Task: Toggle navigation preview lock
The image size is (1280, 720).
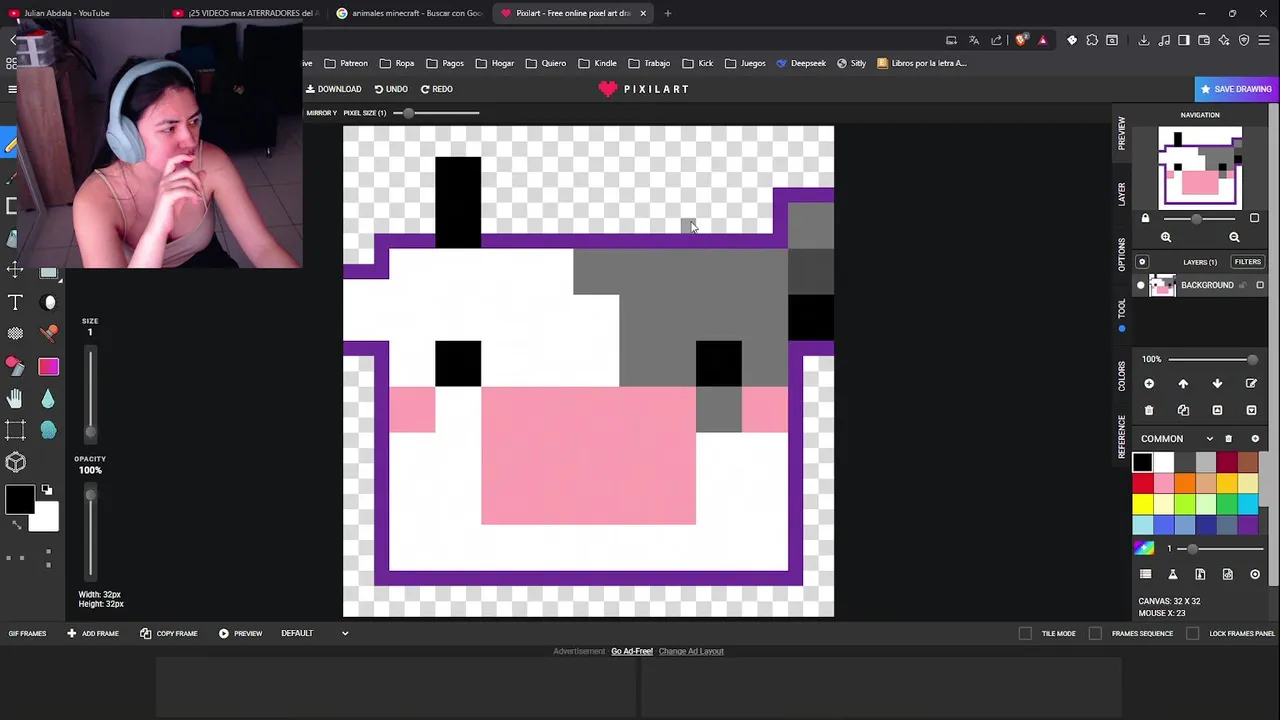Action: (1146, 218)
